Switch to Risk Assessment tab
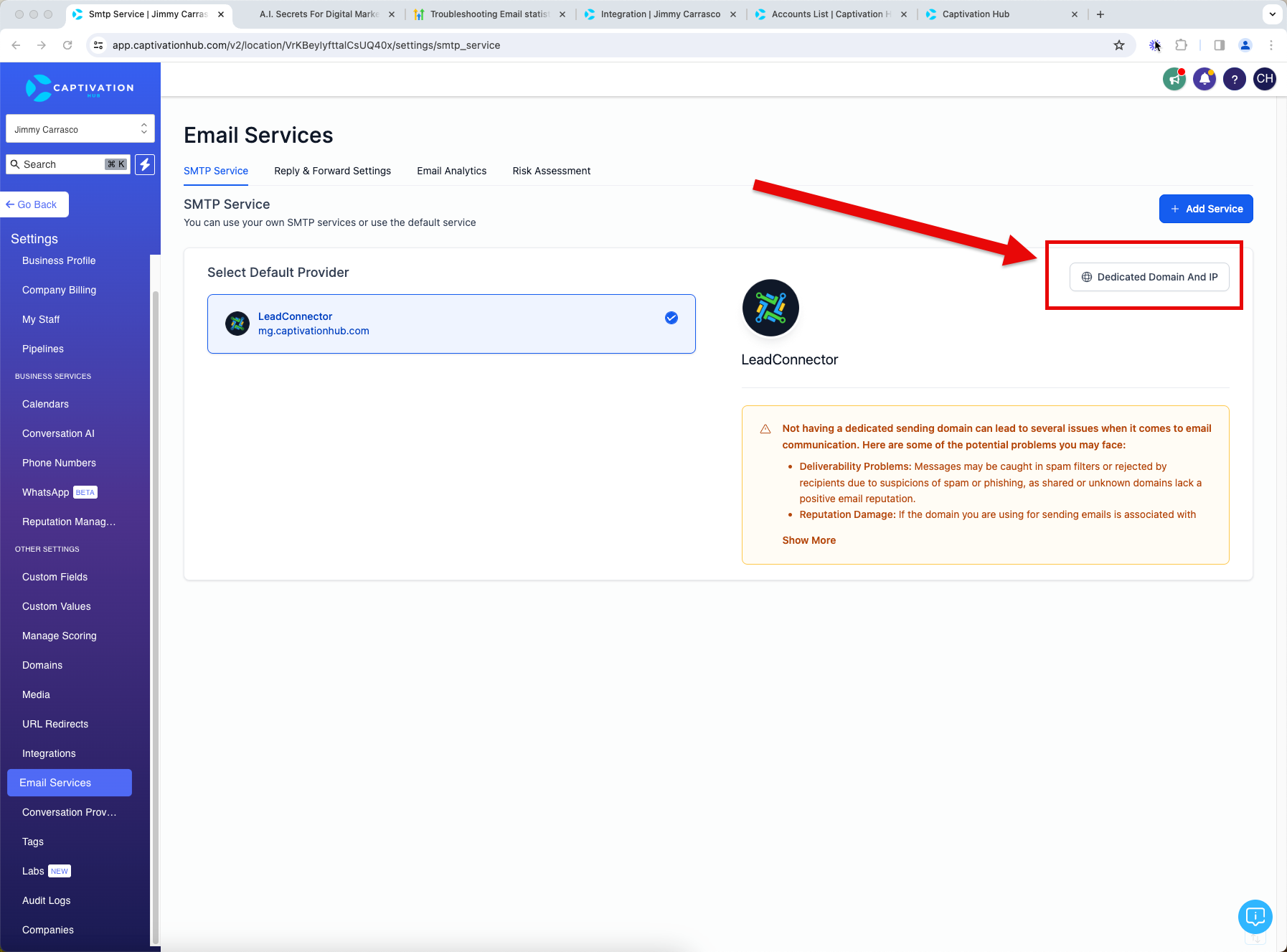Viewport: 1287px width, 952px height. pos(551,171)
